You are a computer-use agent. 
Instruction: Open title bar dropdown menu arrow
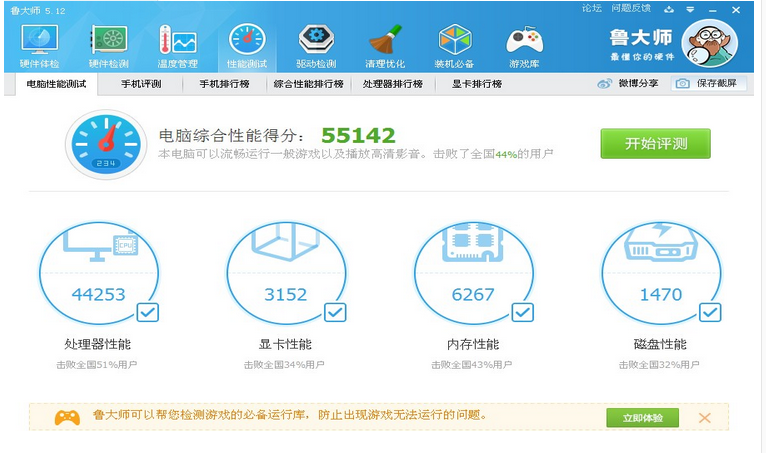(690, 9)
